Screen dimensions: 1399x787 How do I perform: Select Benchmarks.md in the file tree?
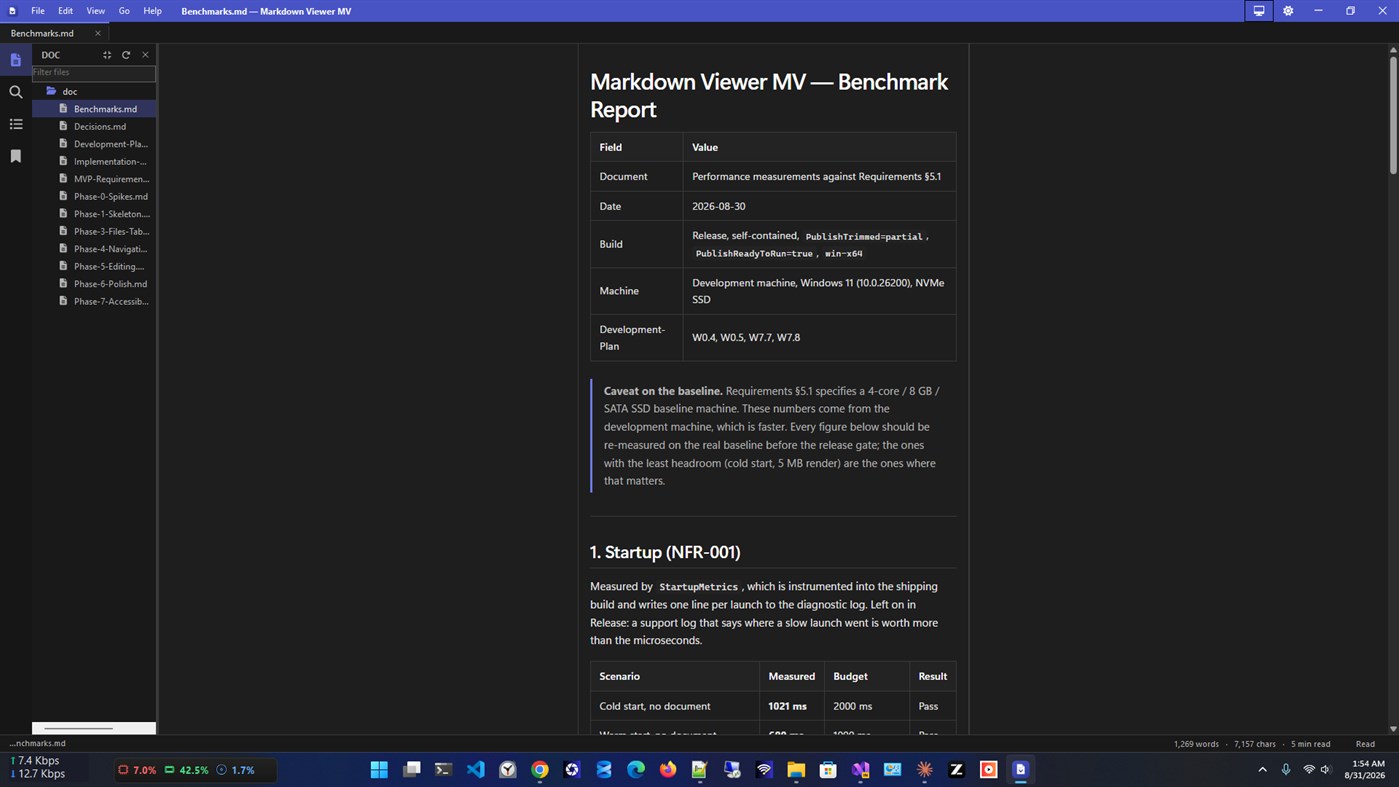tap(94, 109)
